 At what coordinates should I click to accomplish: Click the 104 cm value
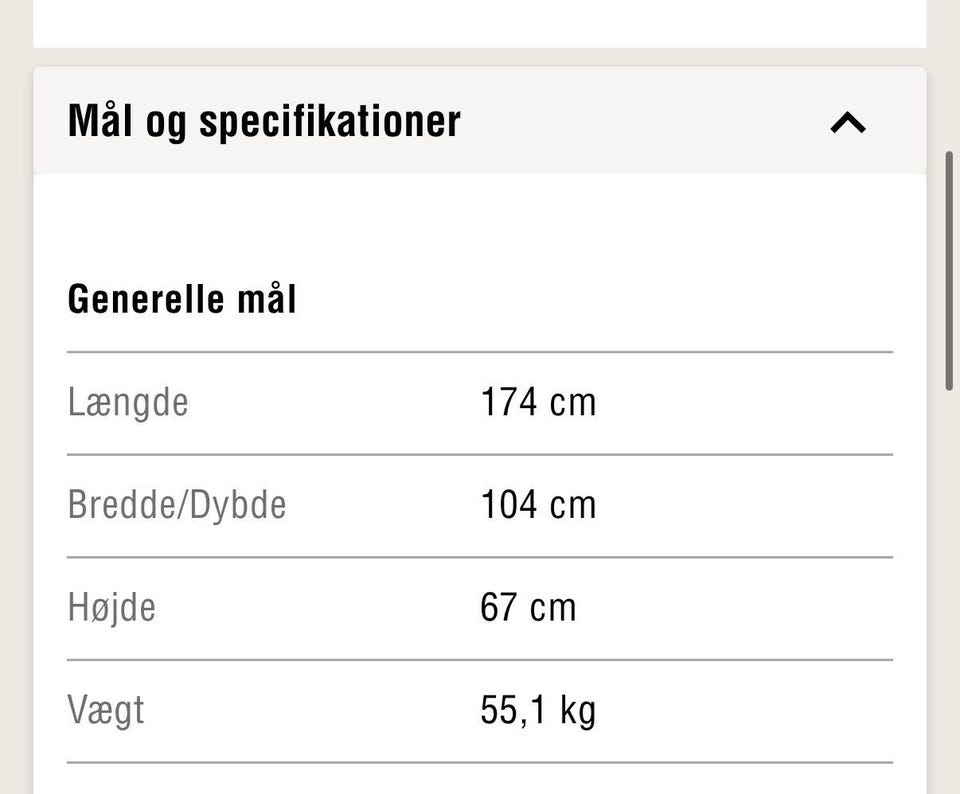pyautogui.click(x=539, y=504)
